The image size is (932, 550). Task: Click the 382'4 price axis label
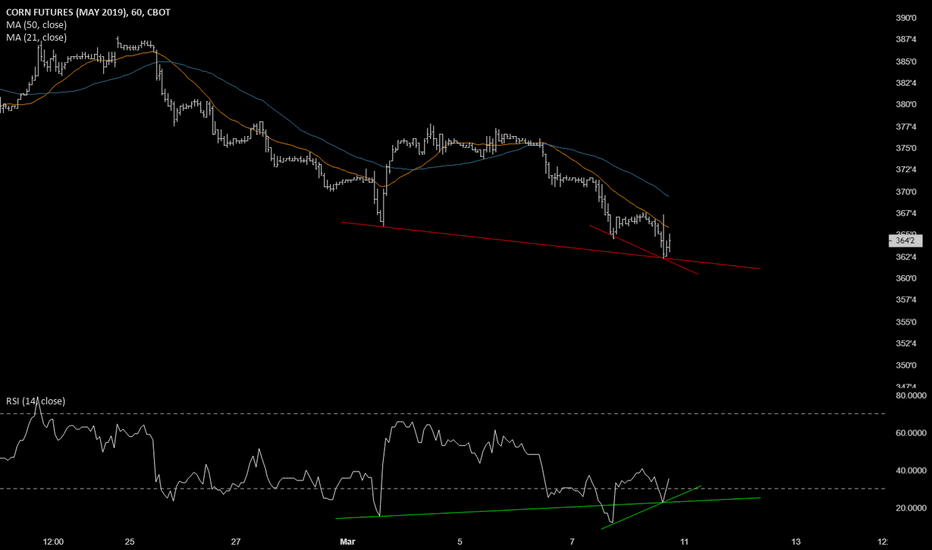905,83
